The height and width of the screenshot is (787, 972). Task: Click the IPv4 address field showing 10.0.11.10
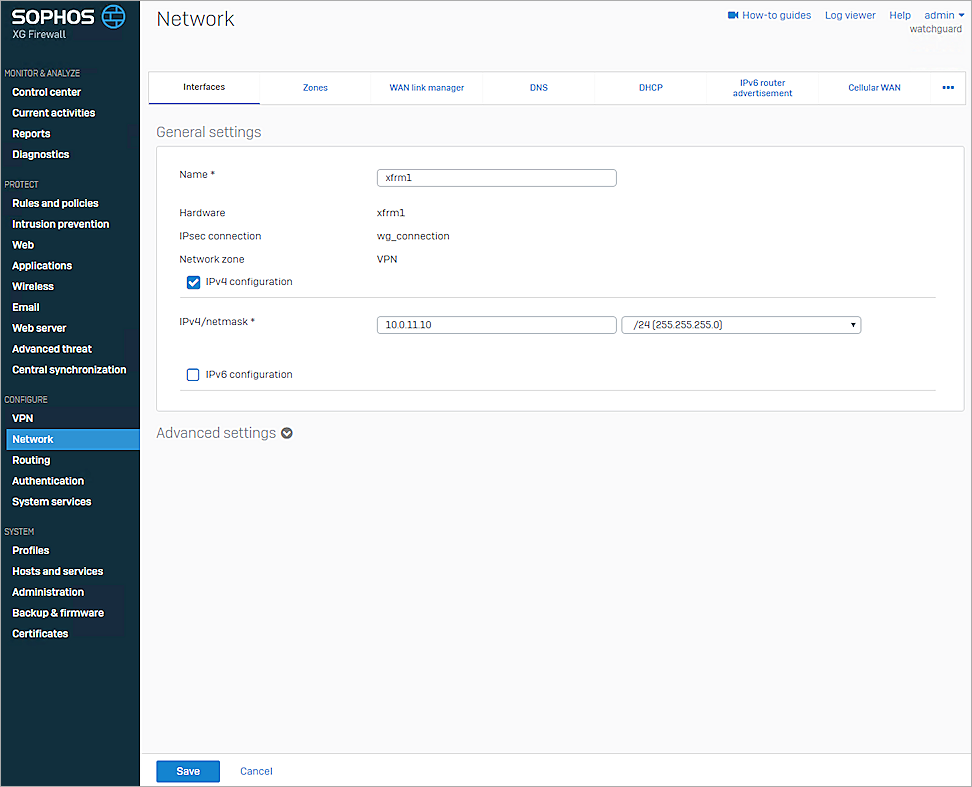pyautogui.click(x=496, y=324)
